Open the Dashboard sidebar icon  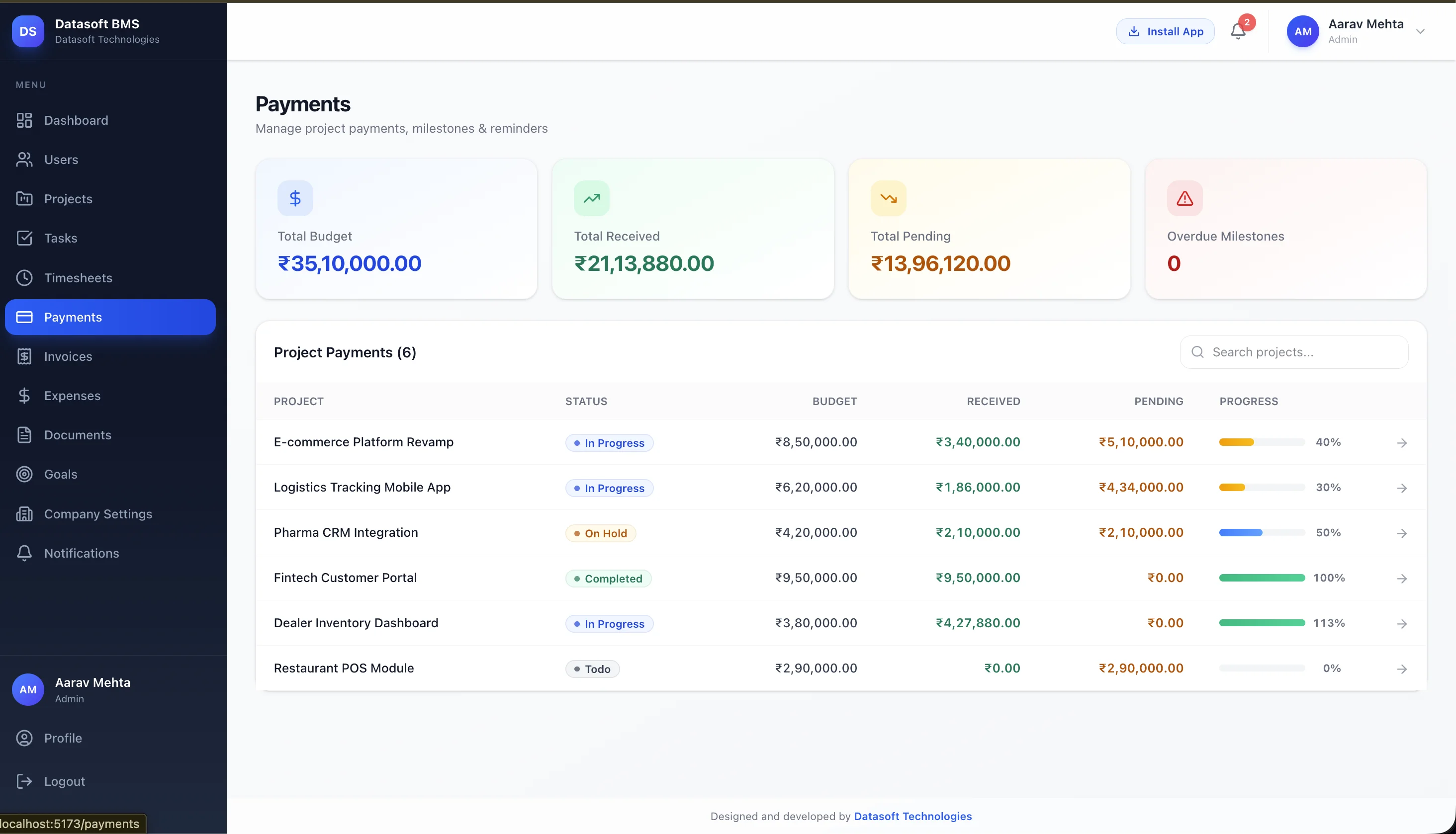pyautogui.click(x=24, y=120)
